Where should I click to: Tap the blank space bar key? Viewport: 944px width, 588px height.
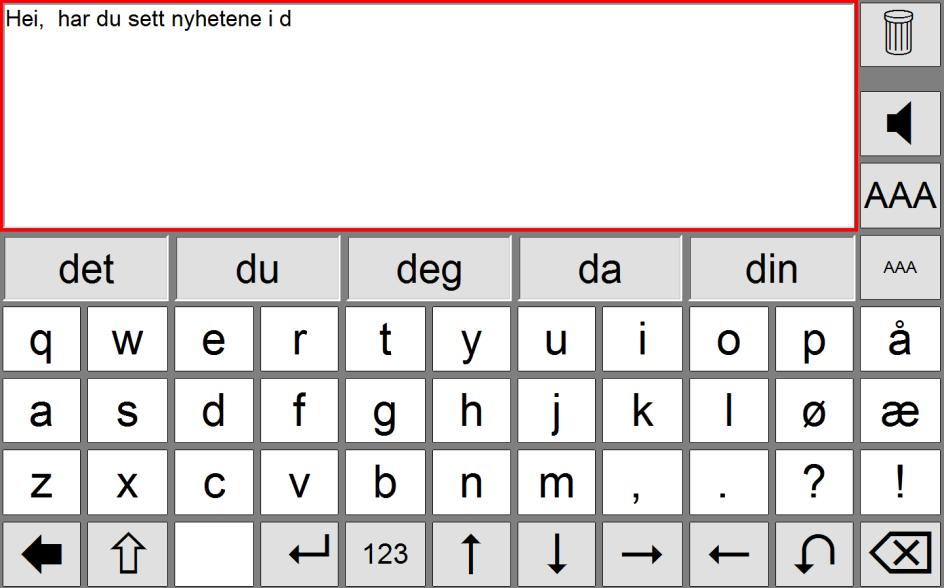coord(214,554)
